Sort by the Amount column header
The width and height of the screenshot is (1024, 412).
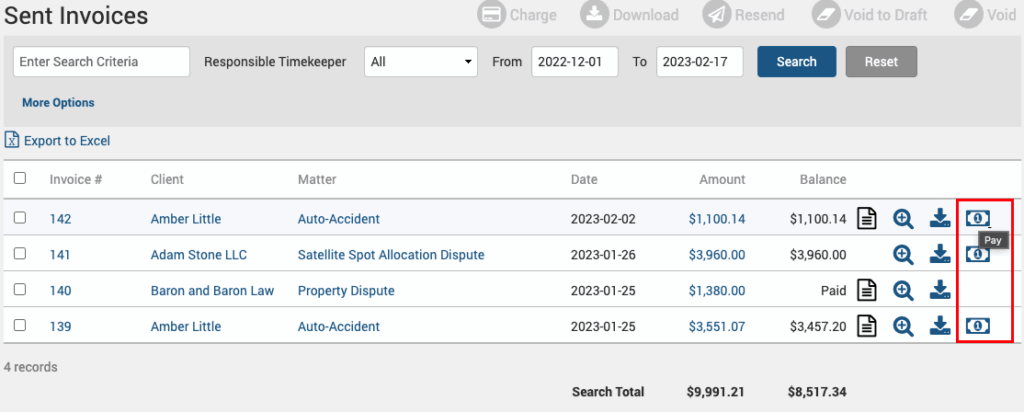click(722, 180)
